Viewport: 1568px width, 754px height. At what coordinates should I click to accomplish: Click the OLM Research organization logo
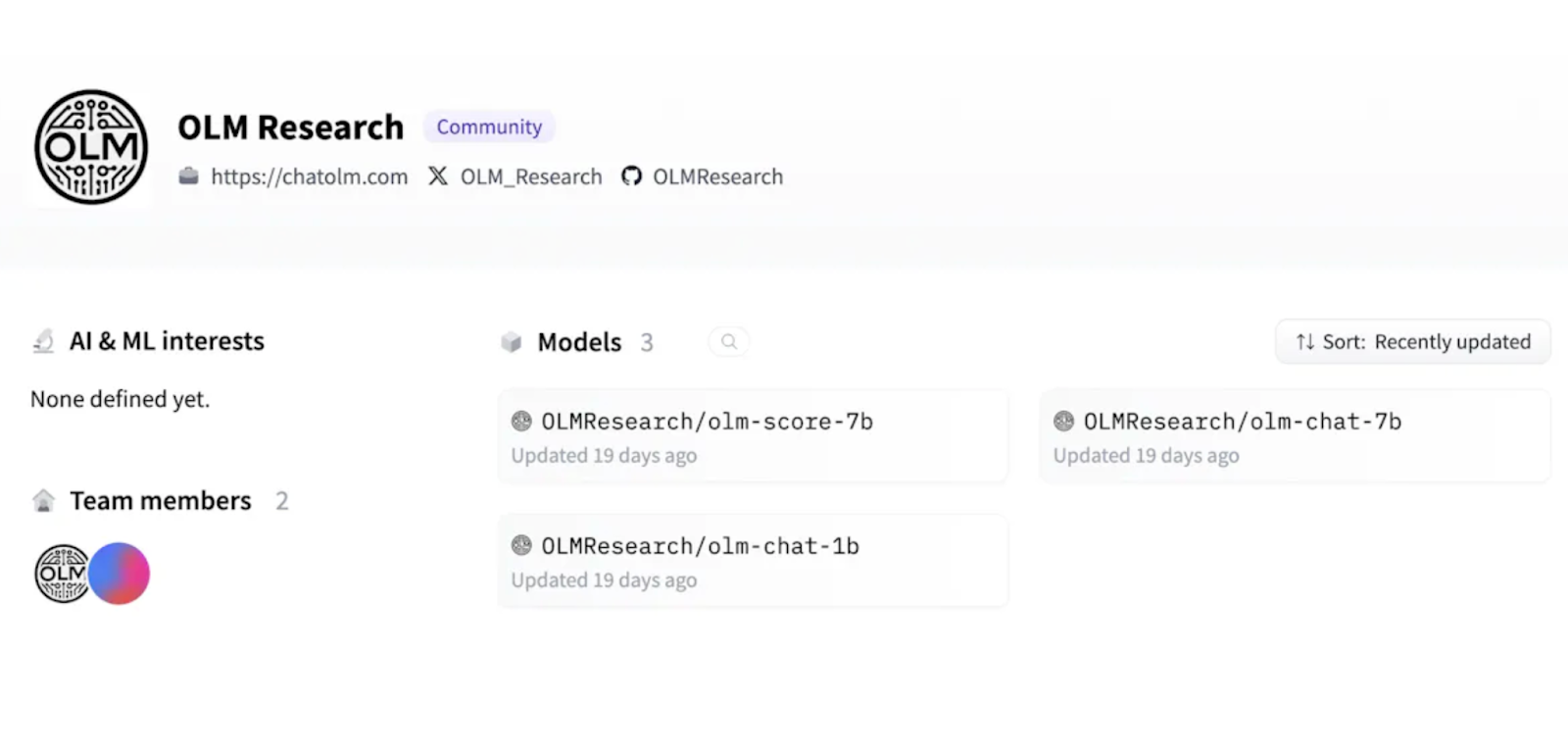pyautogui.click(x=91, y=147)
